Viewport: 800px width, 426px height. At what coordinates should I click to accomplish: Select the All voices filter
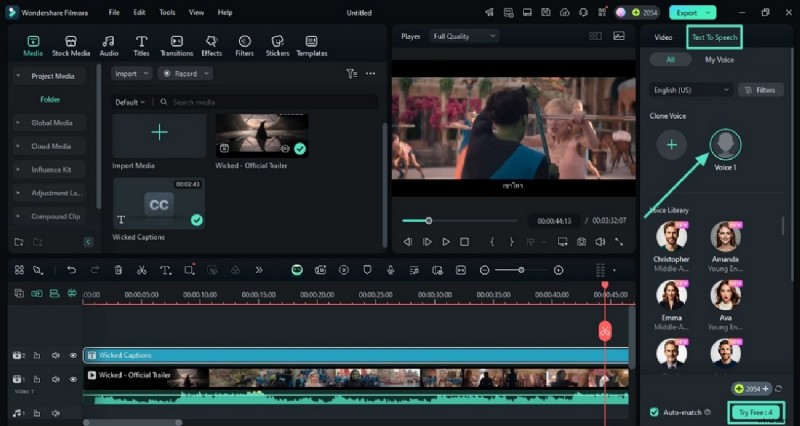670,60
